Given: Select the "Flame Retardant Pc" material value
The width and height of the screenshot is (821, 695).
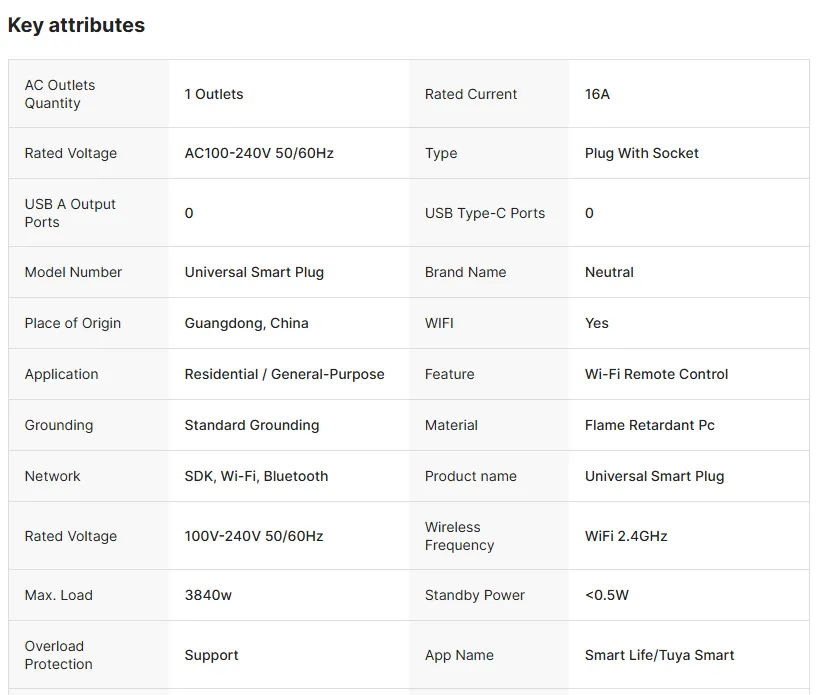Looking at the screenshot, I should (x=649, y=425).
